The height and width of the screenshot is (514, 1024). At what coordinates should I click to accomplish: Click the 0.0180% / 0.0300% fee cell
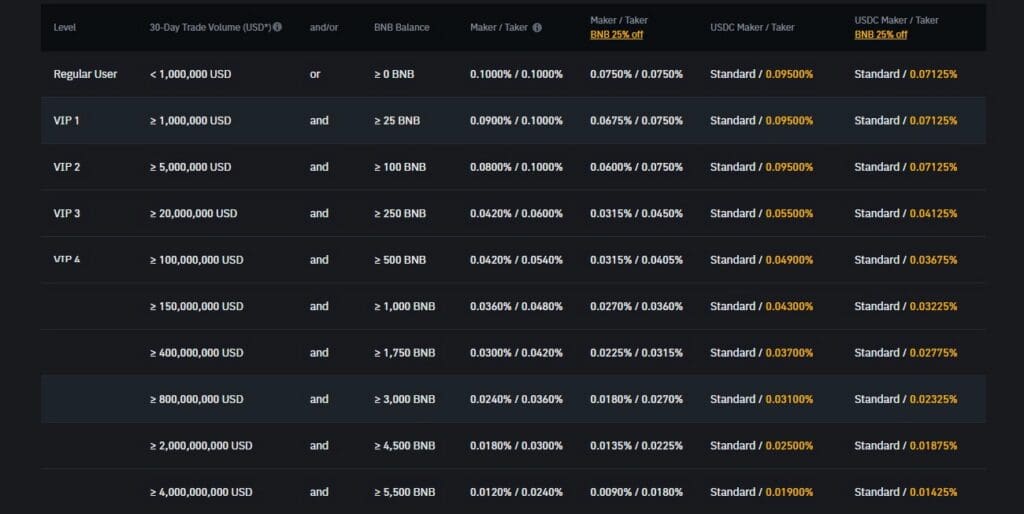(x=516, y=445)
